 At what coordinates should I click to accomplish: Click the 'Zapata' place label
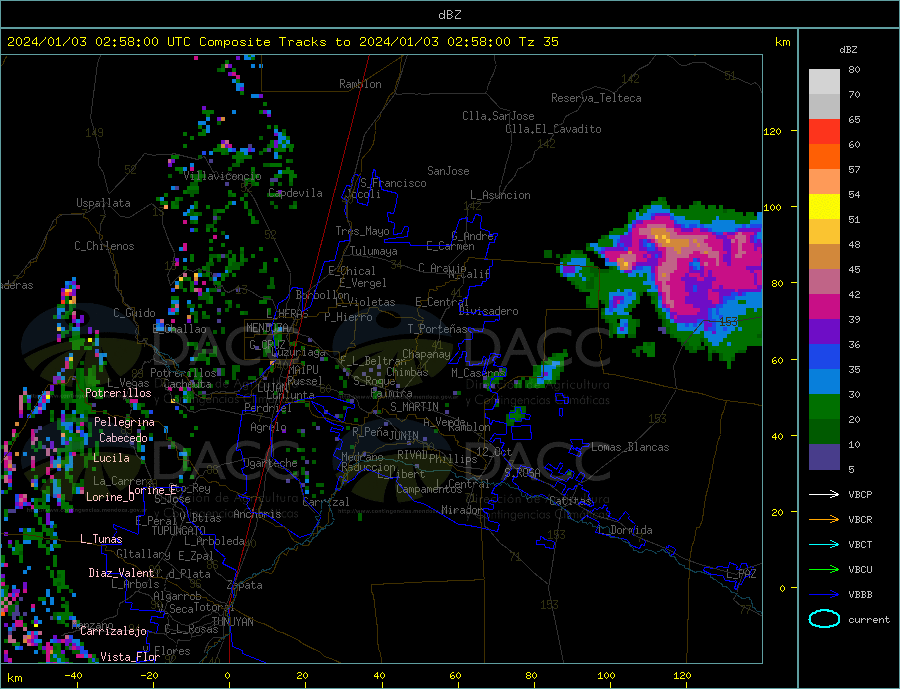point(245,585)
